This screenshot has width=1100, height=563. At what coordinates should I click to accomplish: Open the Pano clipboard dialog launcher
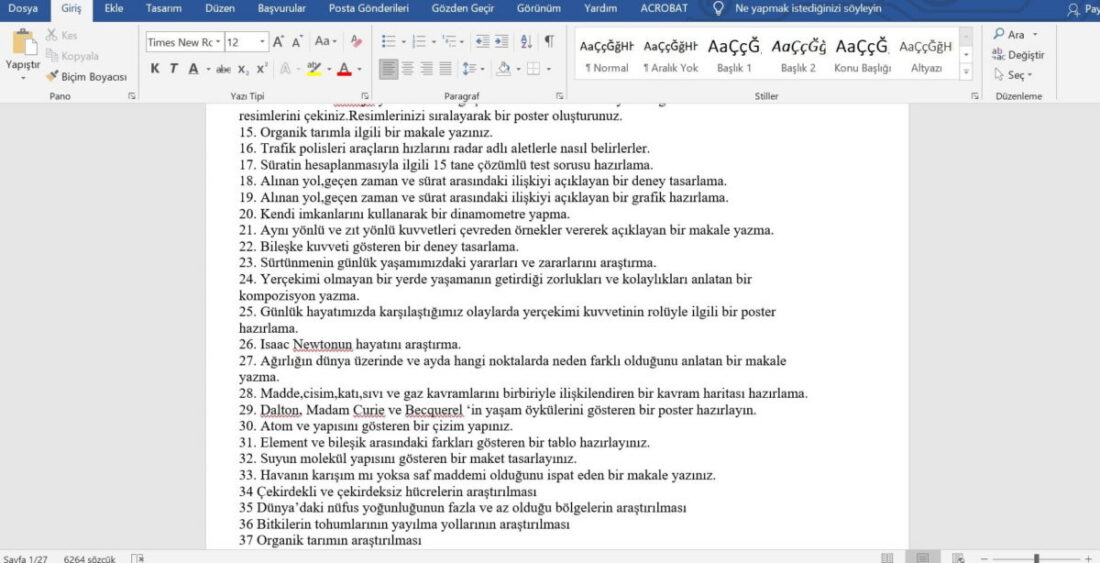coord(131,96)
